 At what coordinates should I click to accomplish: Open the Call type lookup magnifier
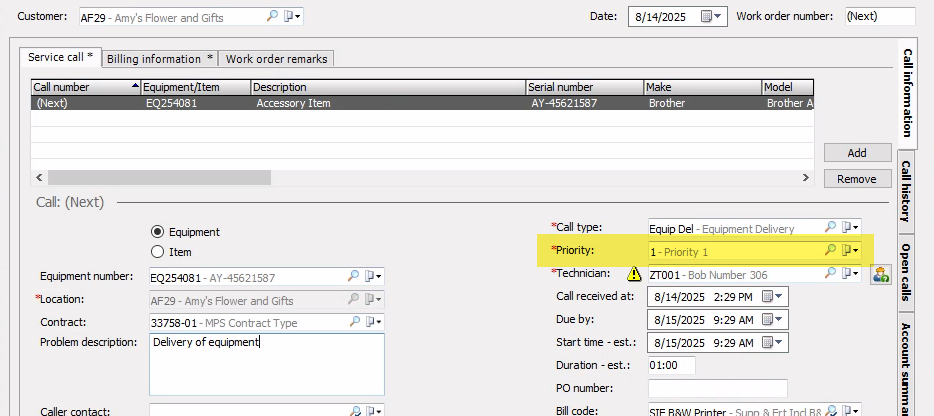830,227
